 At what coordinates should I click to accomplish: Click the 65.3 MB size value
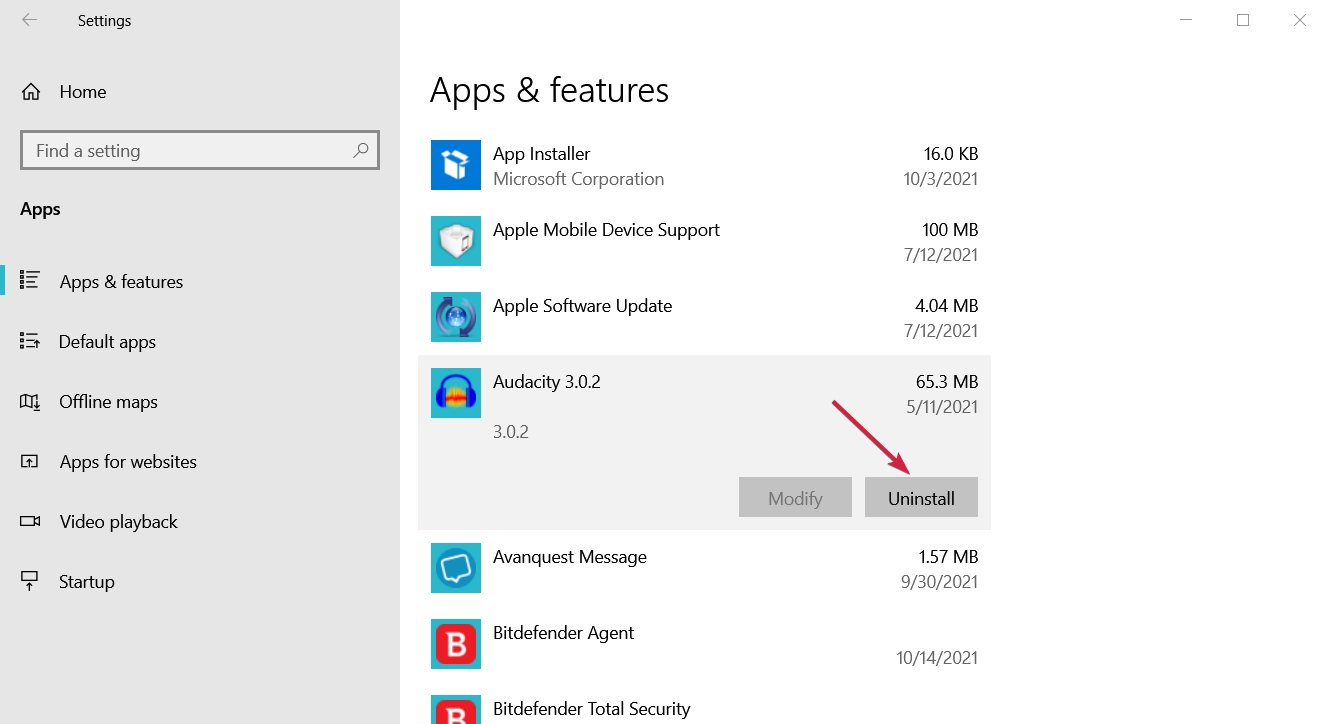pyautogui.click(x=947, y=382)
